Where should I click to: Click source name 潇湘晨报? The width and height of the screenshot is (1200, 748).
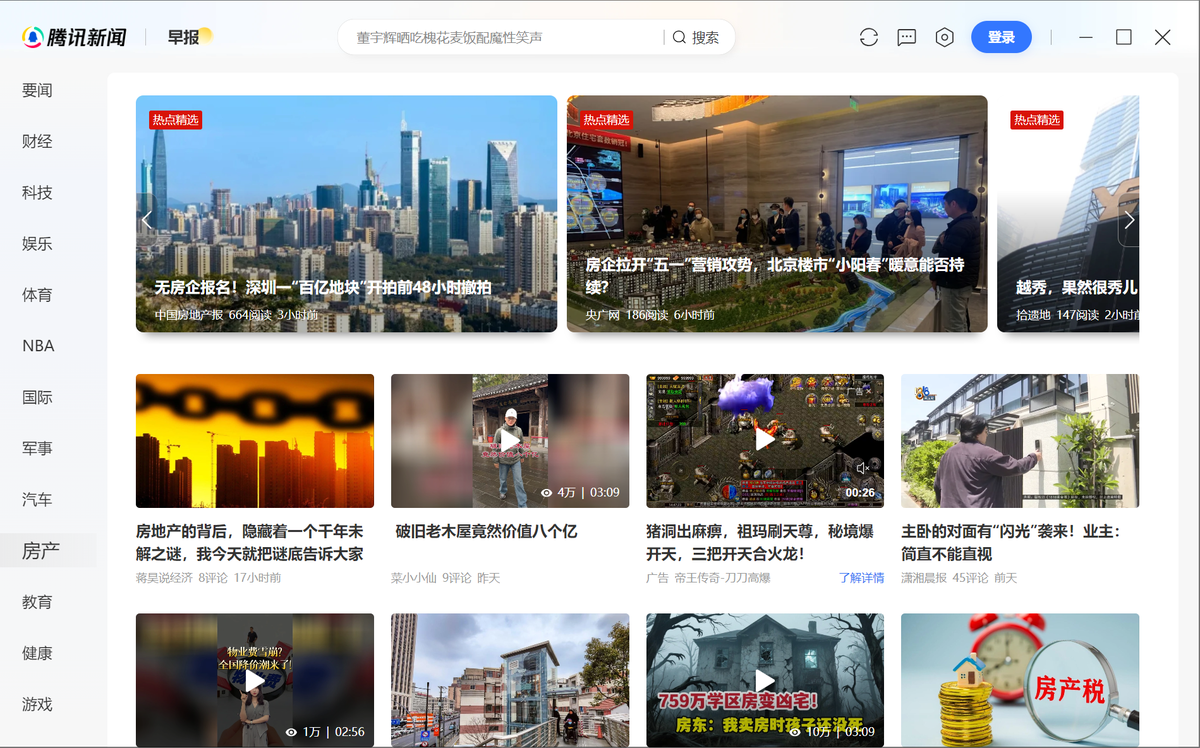pyautogui.click(x=924, y=578)
